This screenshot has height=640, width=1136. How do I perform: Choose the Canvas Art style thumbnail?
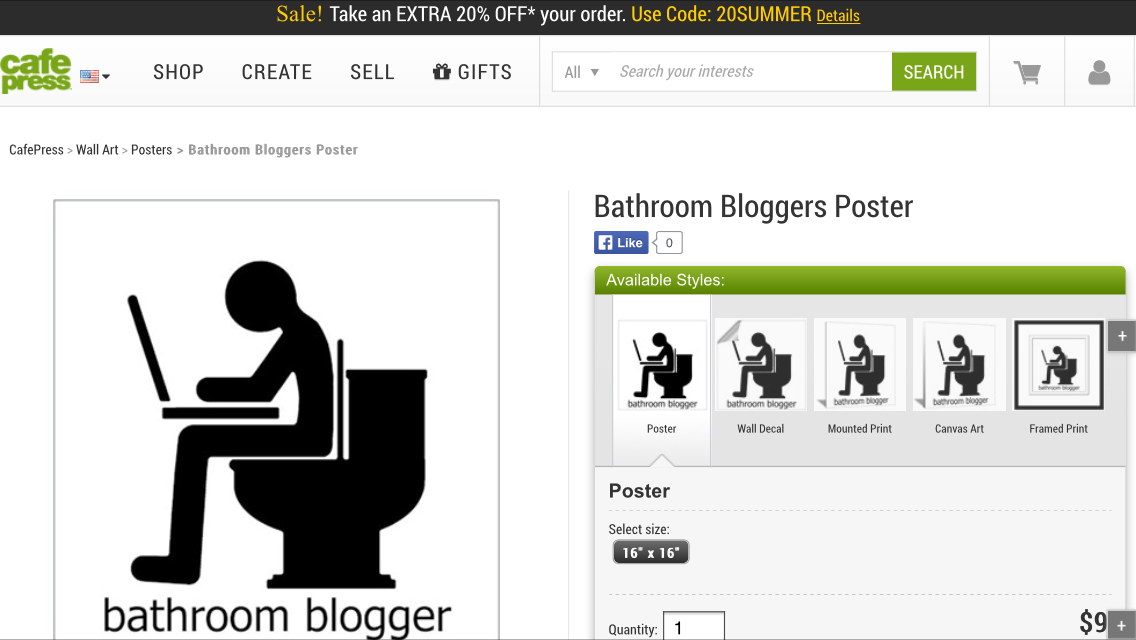click(959, 377)
